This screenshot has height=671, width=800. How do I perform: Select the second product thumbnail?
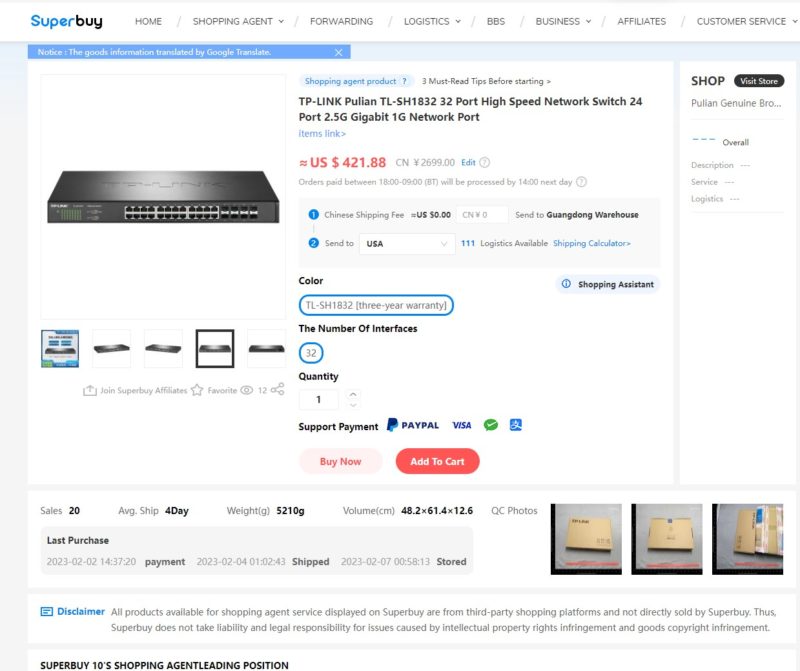(112, 349)
